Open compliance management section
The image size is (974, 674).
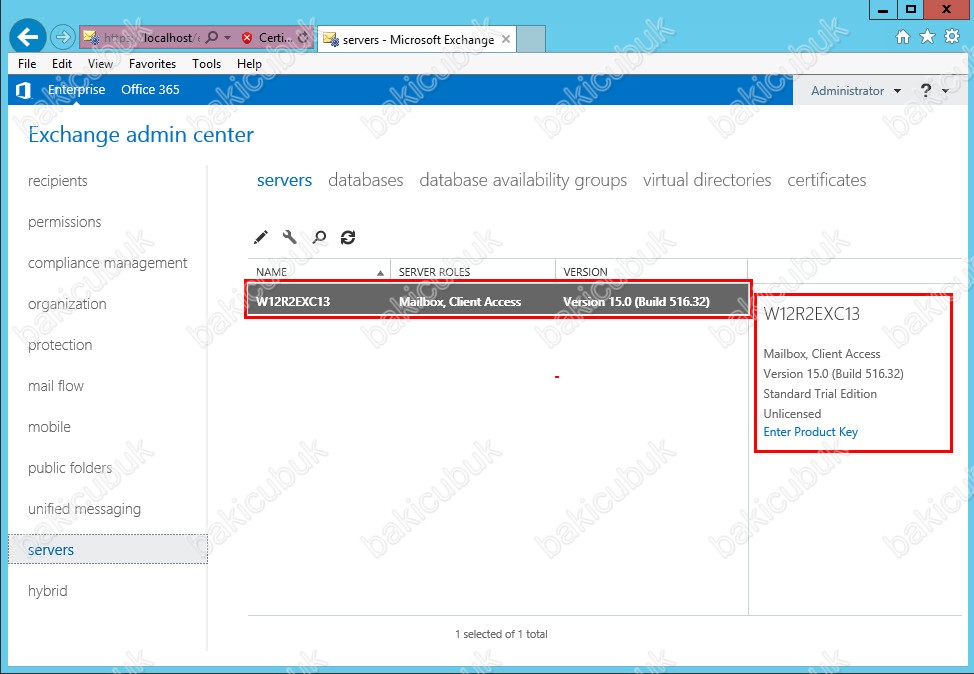[x=107, y=263]
